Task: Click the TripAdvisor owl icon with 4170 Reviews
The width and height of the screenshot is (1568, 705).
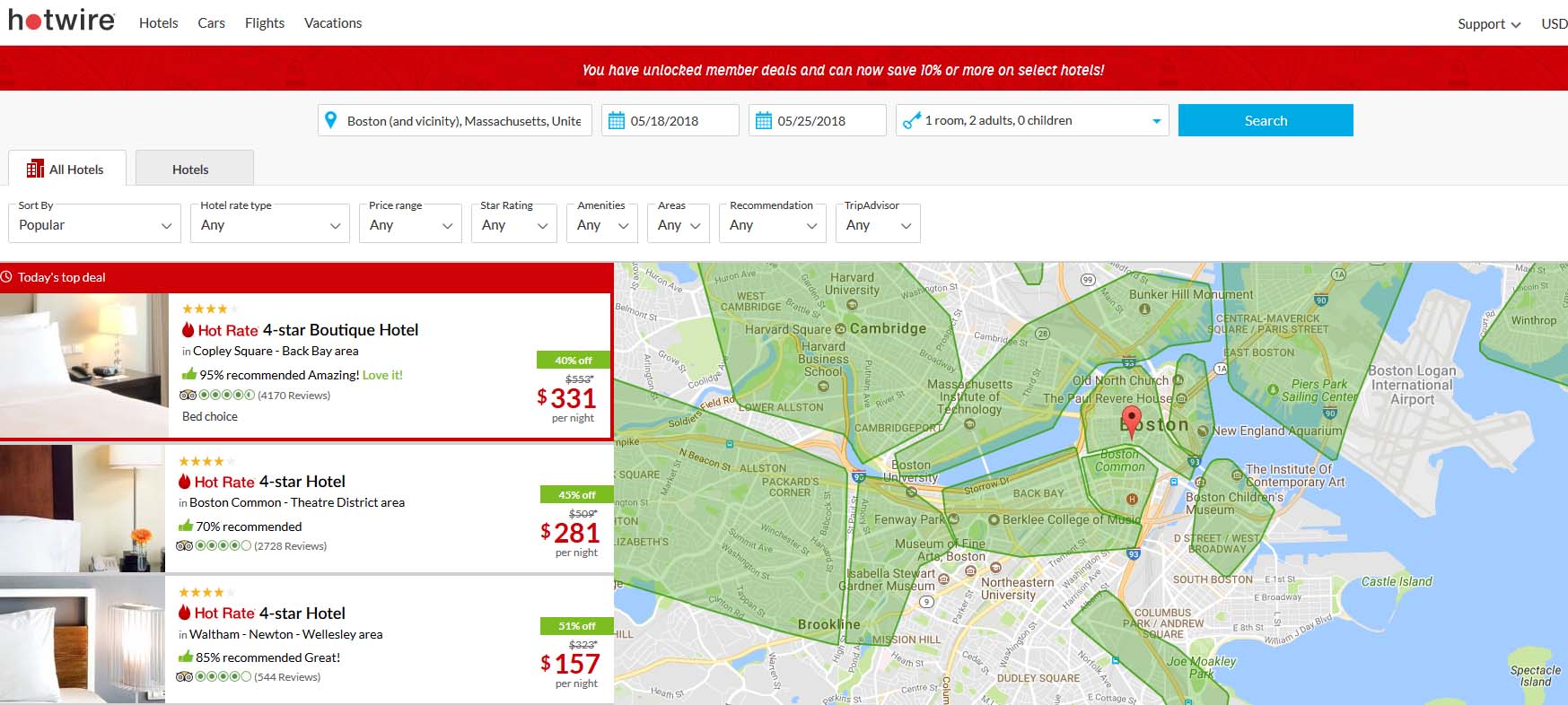Action: click(188, 395)
